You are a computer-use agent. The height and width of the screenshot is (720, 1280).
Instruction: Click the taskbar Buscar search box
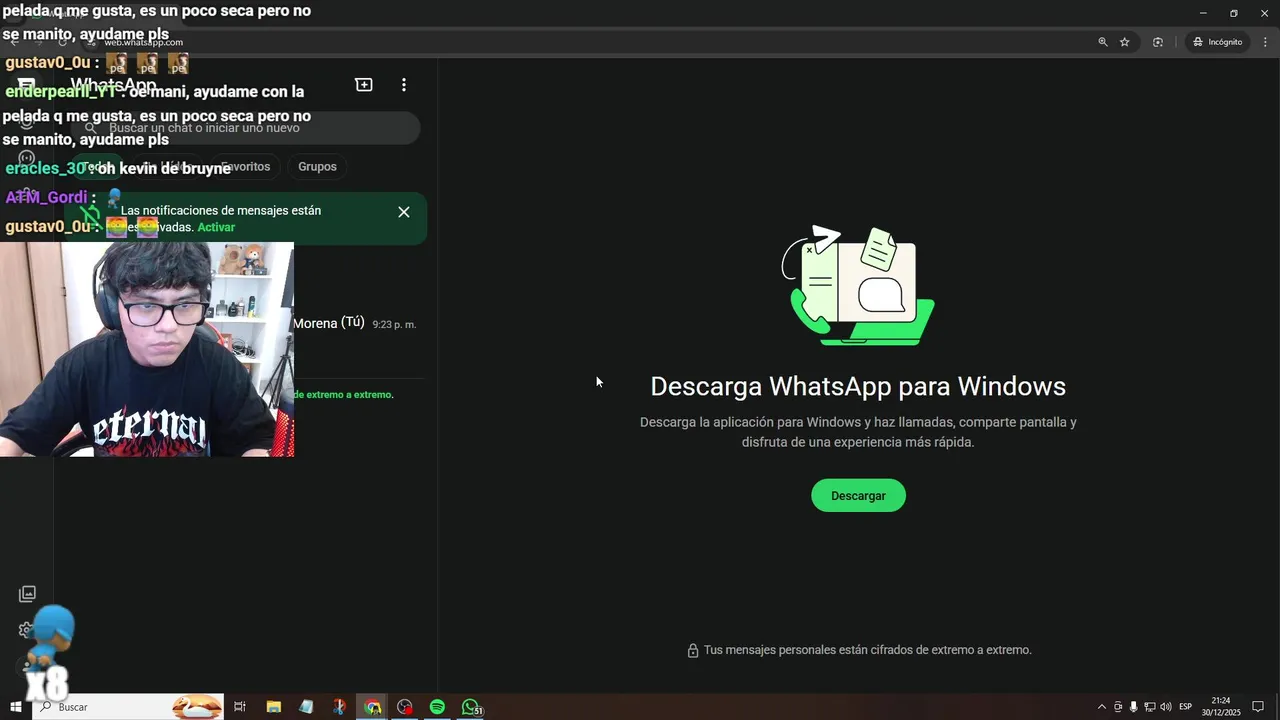coord(128,707)
